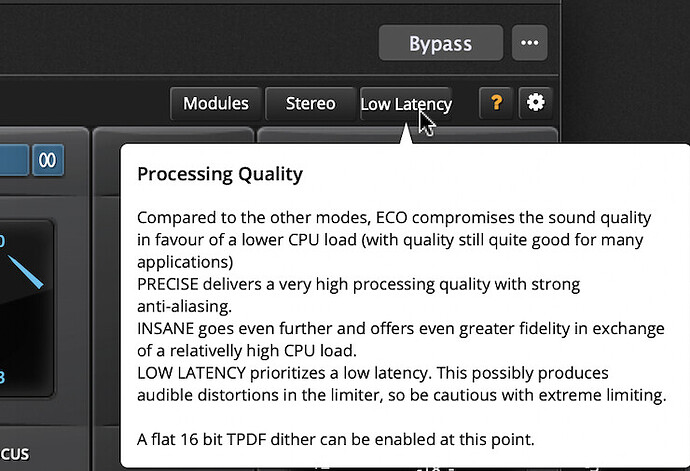Click the partially visible FOCUS label

(x=15, y=454)
